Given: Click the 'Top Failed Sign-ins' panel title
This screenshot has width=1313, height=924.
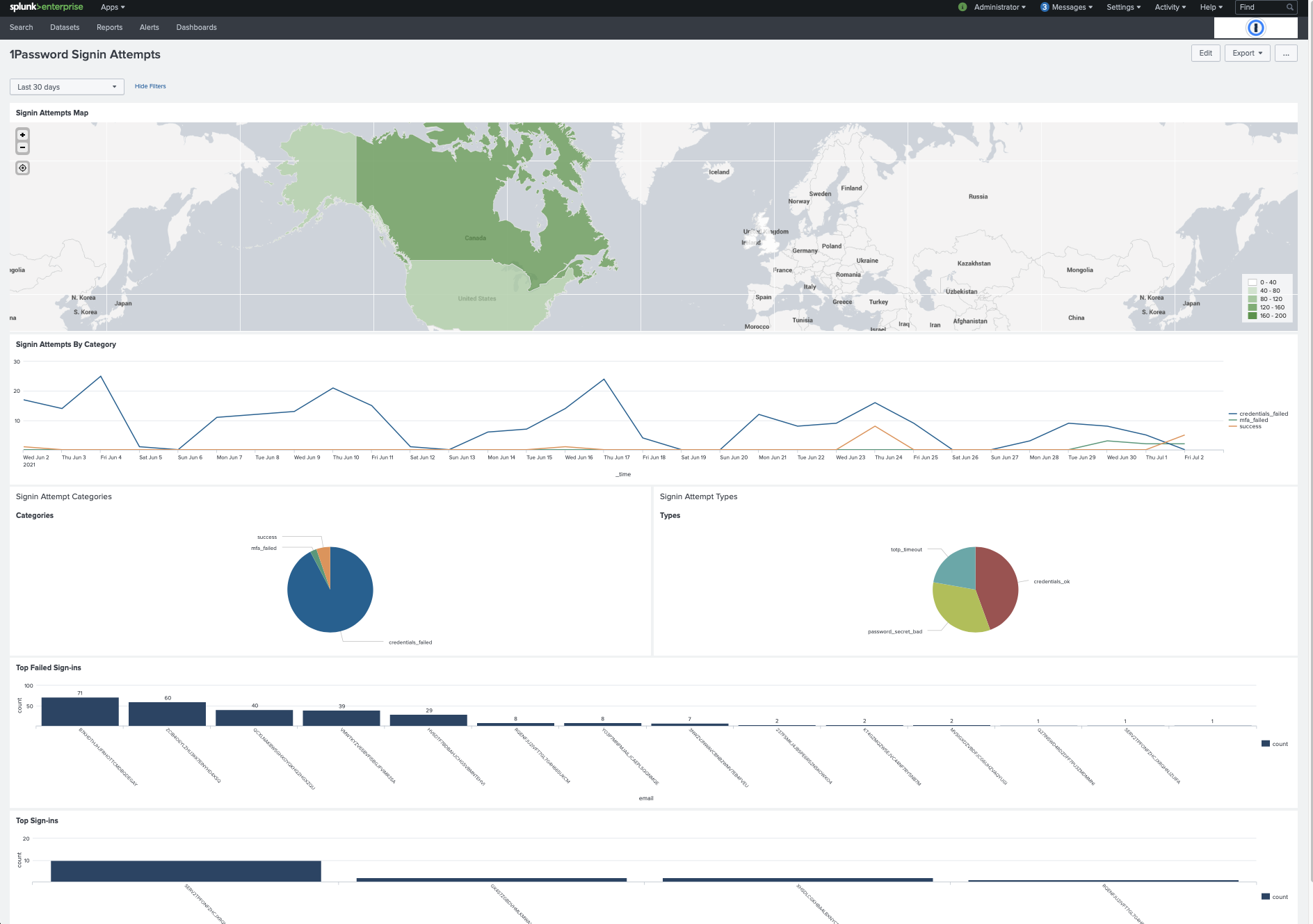Looking at the screenshot, I should point(49,667).
